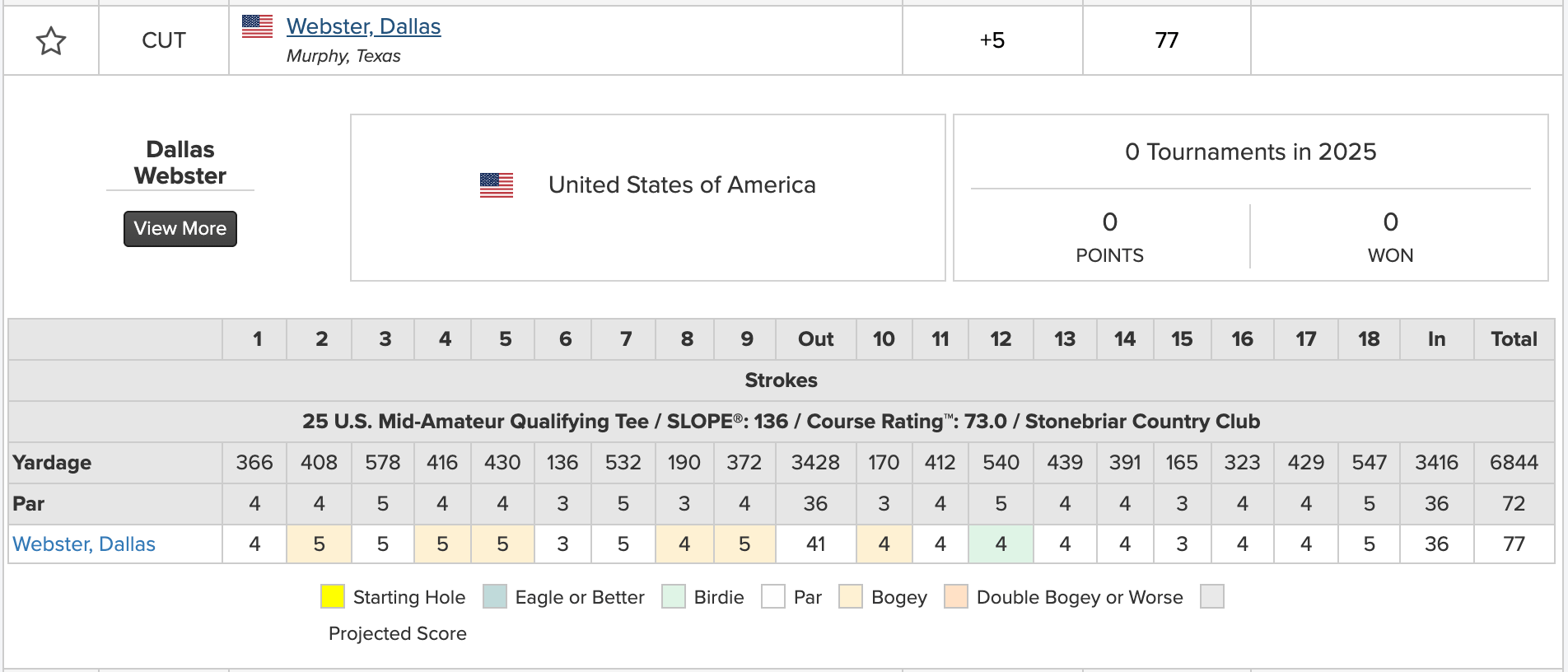Screen dimensions: 1568x672
Task: Click the Total column header
Action: [1514, 339]
